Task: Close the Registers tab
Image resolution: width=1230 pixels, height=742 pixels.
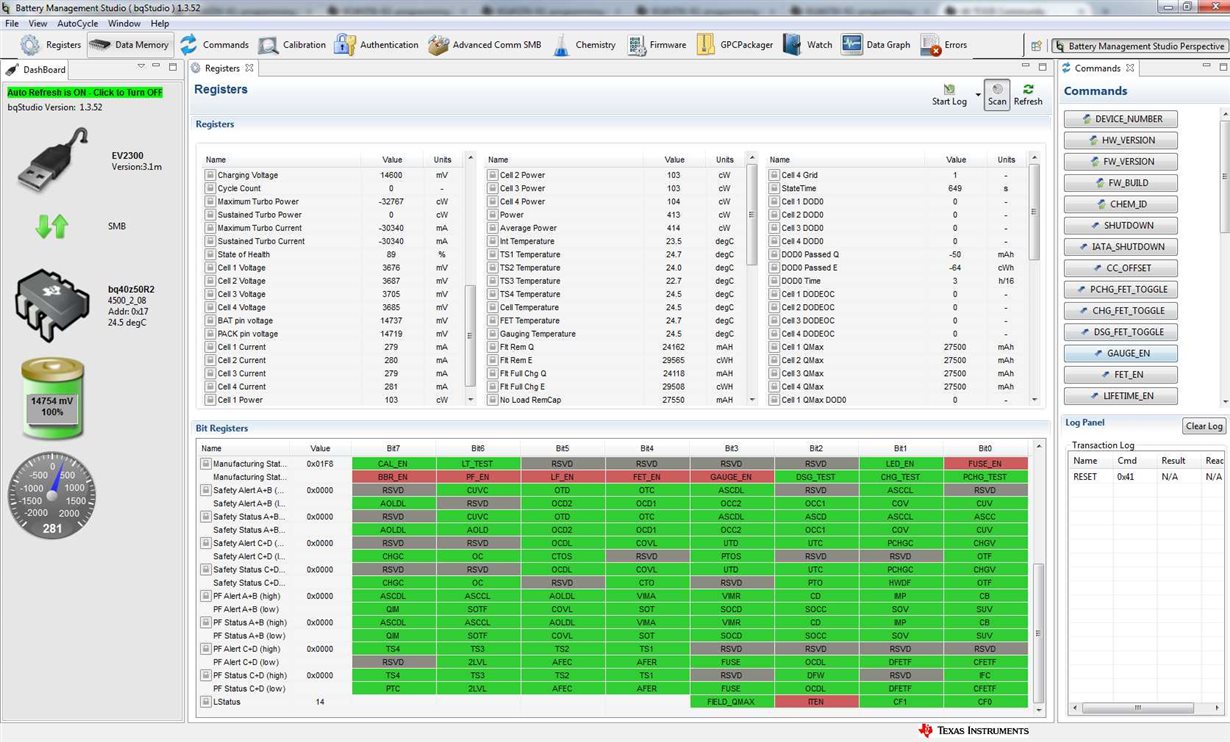Action: pos(250,68)
